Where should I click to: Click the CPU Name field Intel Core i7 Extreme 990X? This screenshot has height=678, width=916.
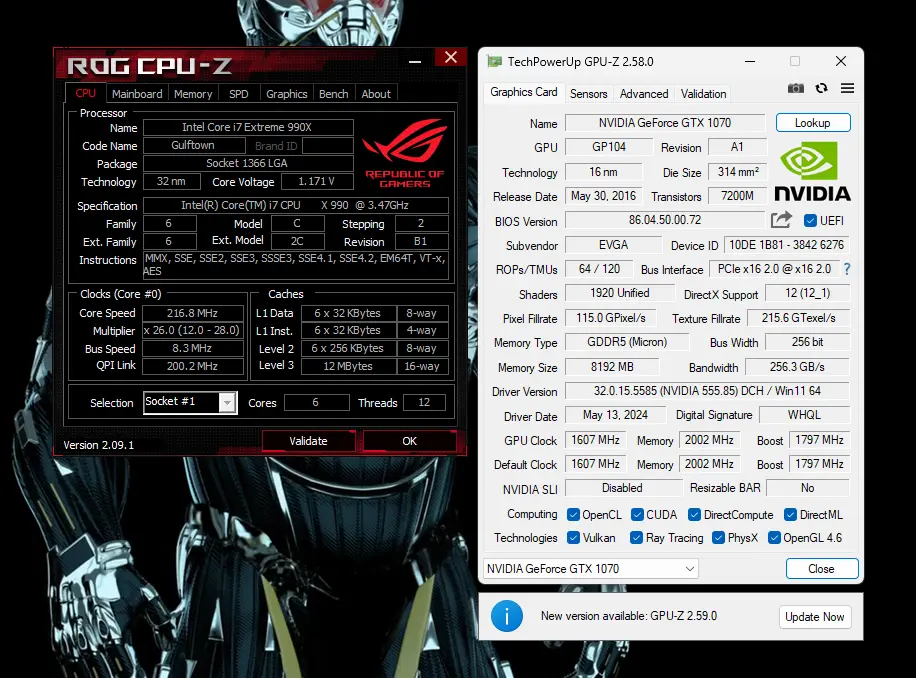coord(248,127)
